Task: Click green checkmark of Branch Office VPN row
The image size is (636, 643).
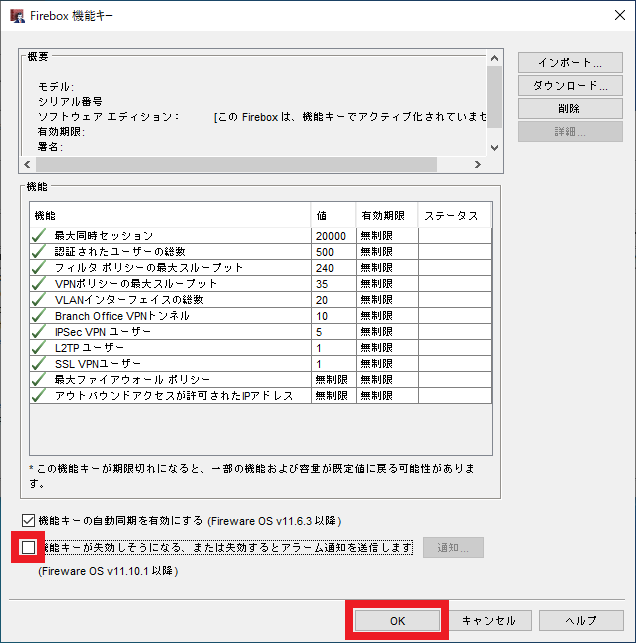Action: point(39,316)
